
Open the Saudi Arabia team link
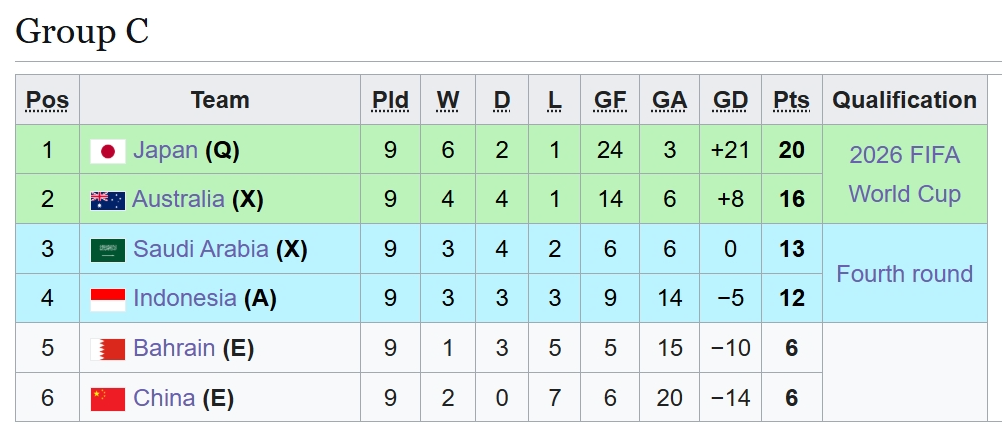(x=200, y=249)
